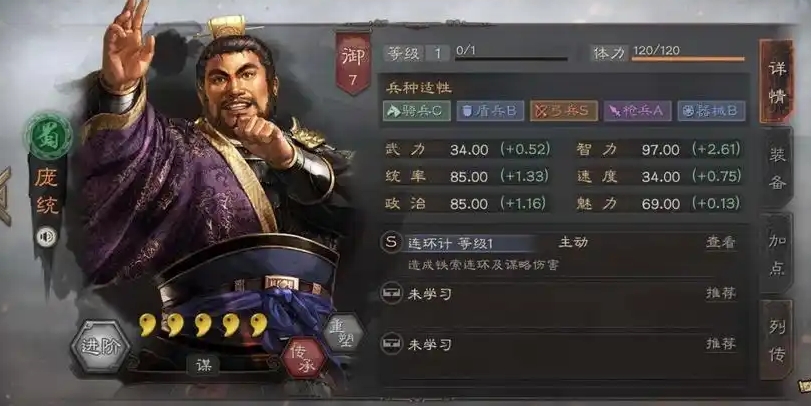Viewport: 811px width, 406px height.
Task: Select the 器械B troop aptitude badge
Action: click(x=711, y=111)
